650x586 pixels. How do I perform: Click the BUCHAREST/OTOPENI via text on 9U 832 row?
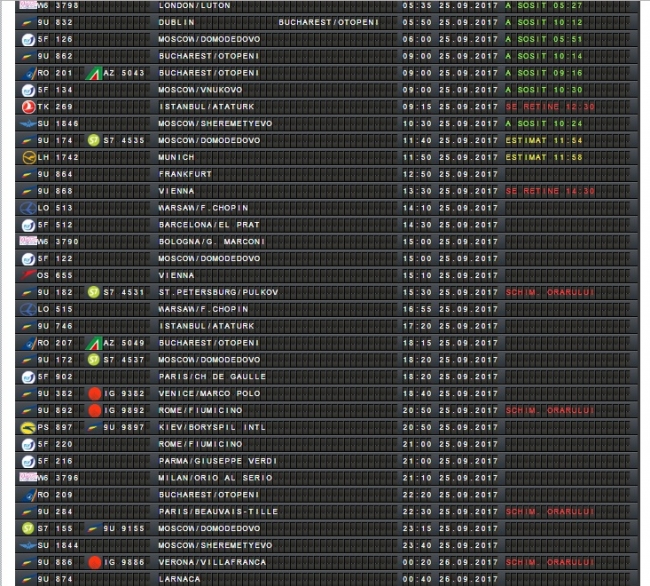pyautogui.click(x=328, y=22)
